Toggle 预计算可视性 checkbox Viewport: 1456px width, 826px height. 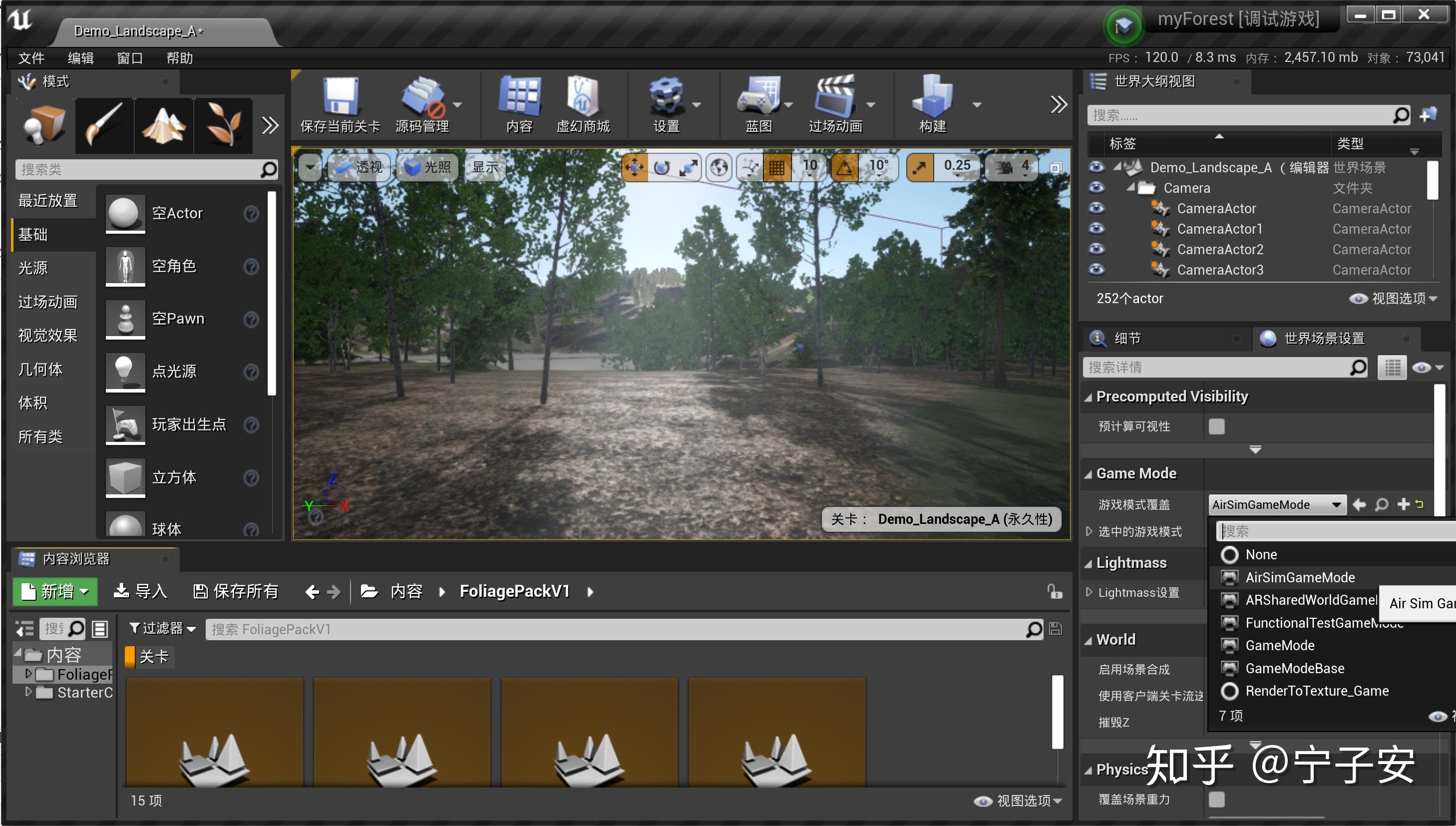click(x=1216, y=426)
